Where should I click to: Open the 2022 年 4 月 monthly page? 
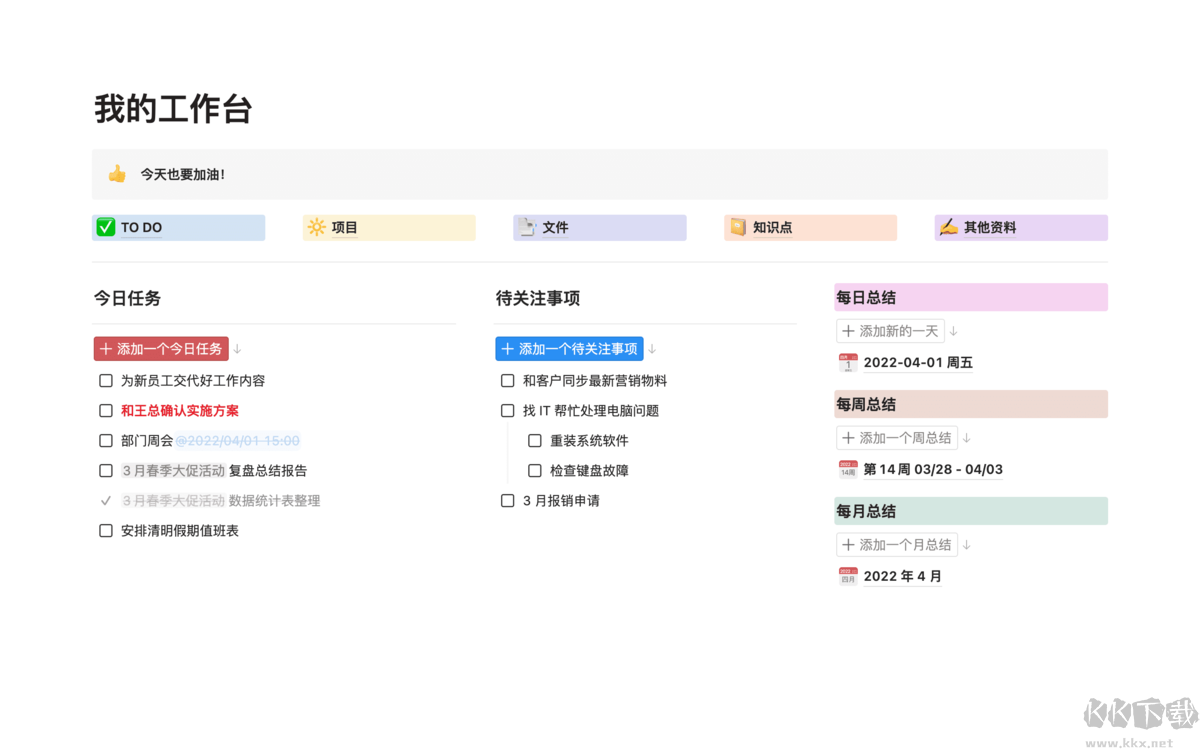(903, 576)
